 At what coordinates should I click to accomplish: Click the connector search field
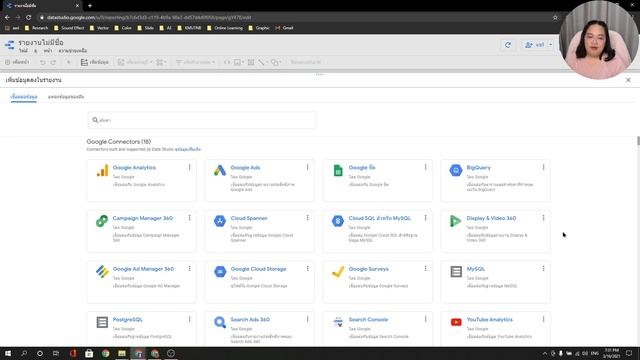pos(202,120)
